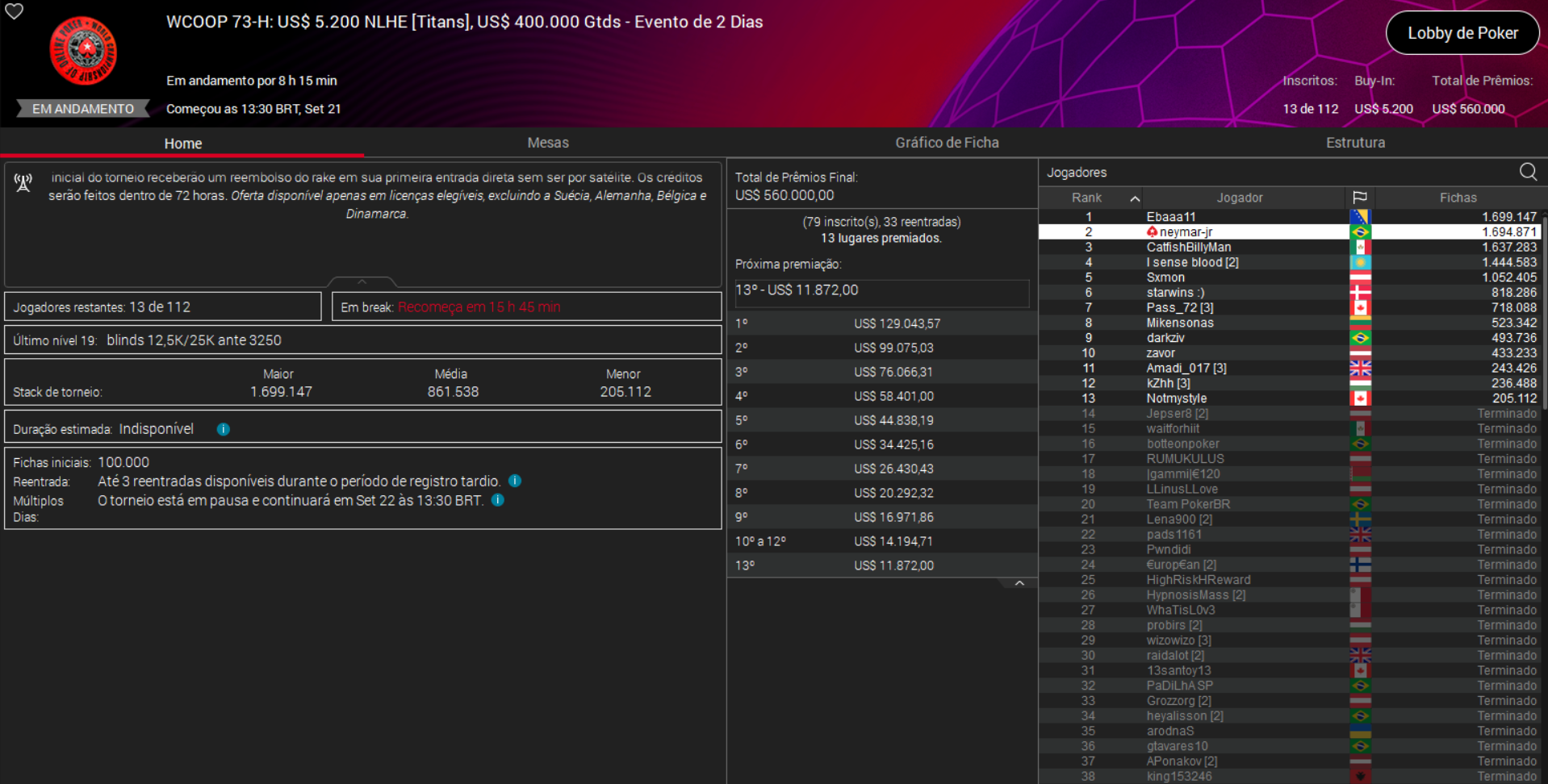This screenshot has width=1548, height=784.
Task: Switch to the Mesas tab
Action: point(547,143)
